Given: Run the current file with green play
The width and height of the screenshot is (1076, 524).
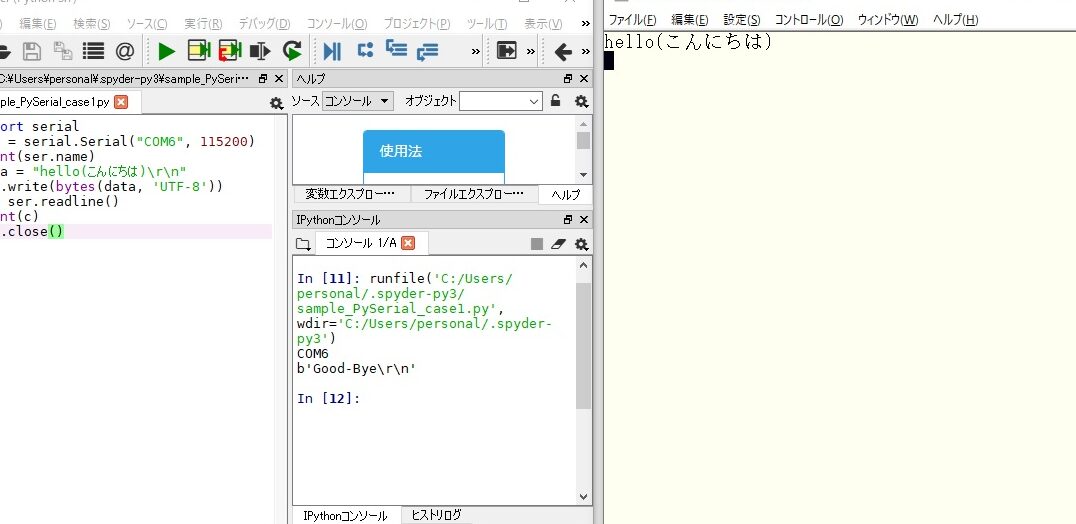Looking at the screenshot, I should pos(166,51).
